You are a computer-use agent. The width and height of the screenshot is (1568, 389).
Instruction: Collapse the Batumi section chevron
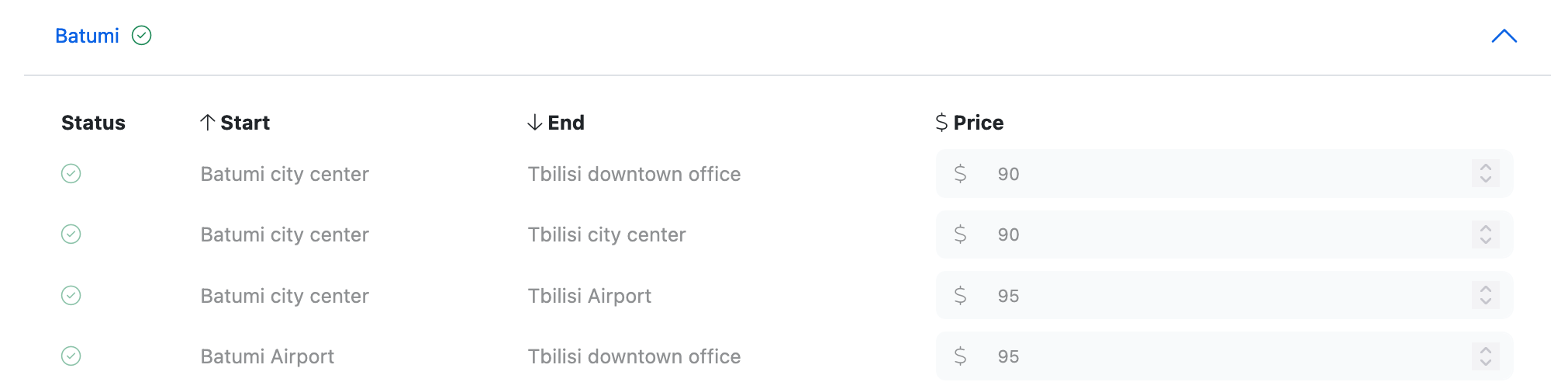click(x=1504, y=36)
